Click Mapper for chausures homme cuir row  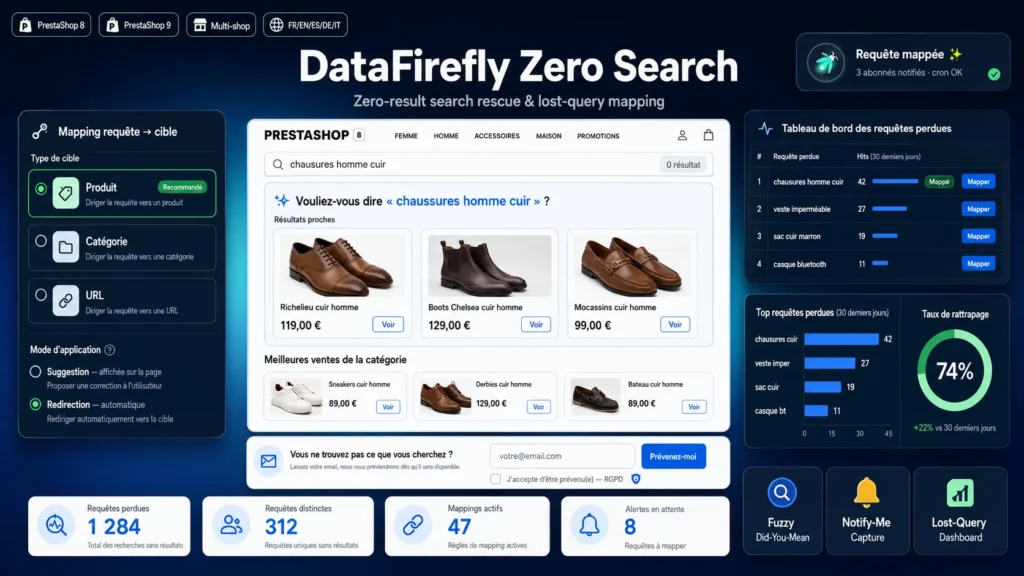[x=978, y=182]
